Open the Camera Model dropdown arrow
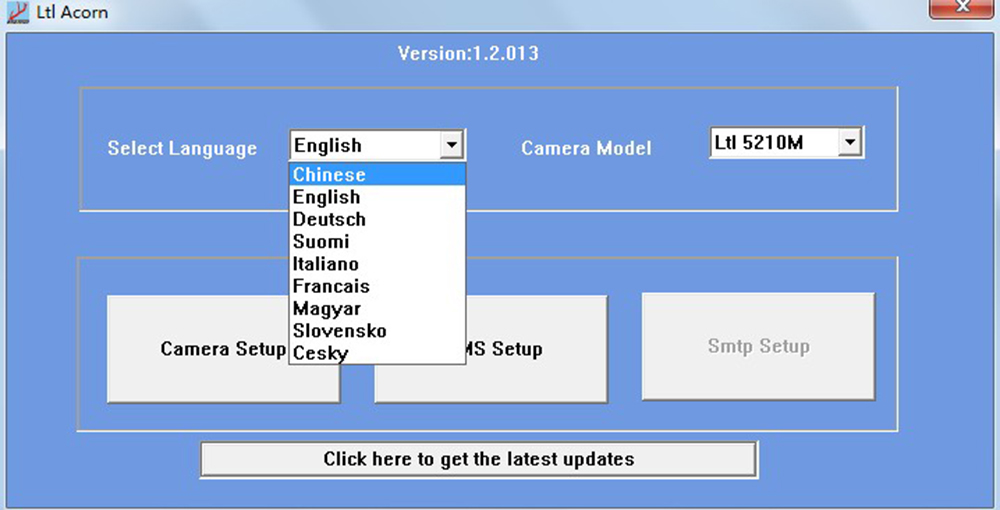 tap(850, 143)
